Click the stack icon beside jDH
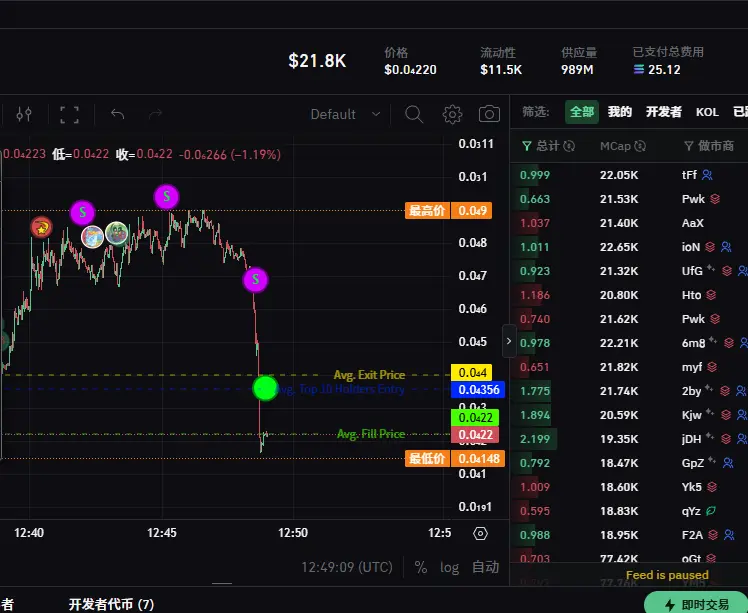 coord(726,439)
